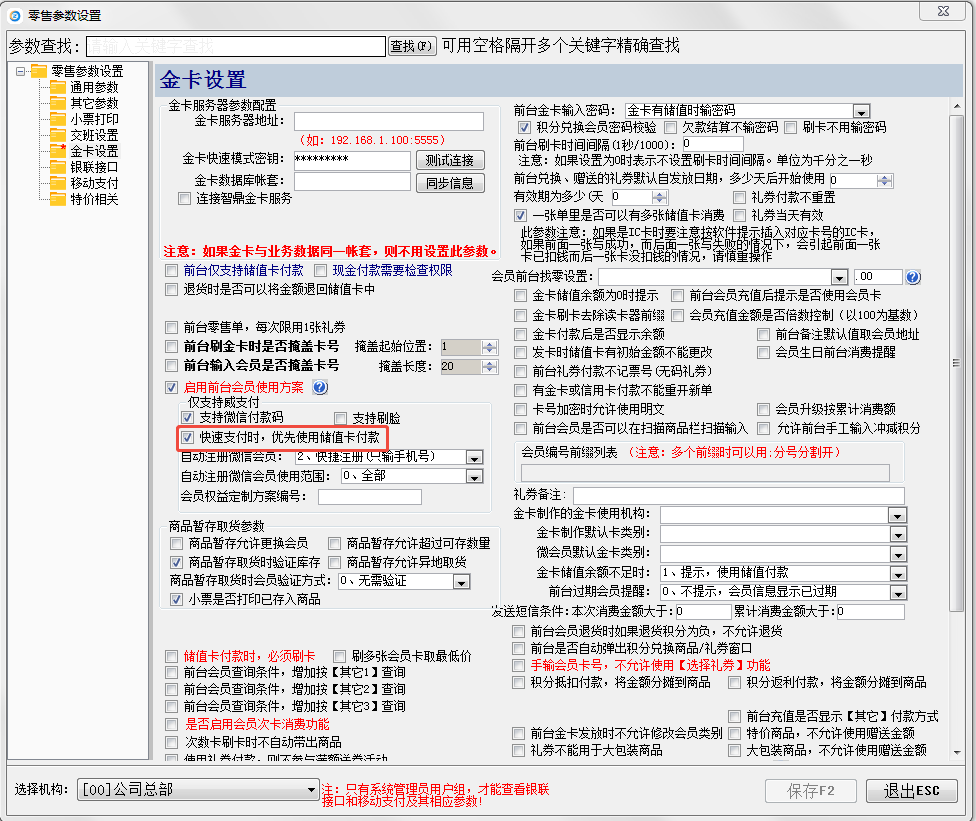Click the 银联接口 folder icon

click(58, 167)
